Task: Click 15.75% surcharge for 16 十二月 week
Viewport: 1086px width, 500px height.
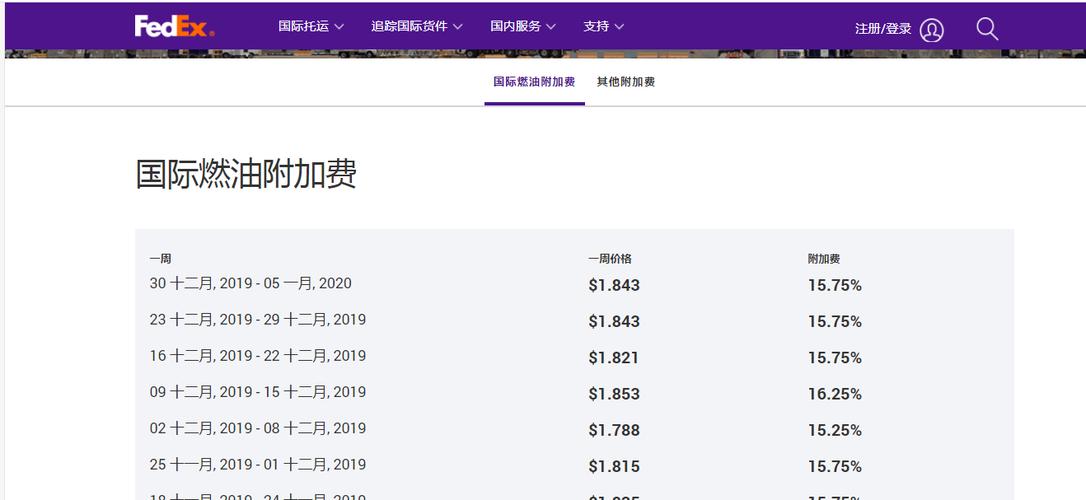Action: [835, 358]
